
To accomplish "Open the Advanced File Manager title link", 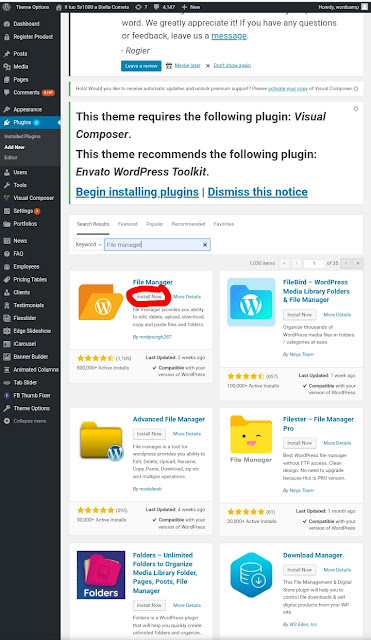I will [x=169, y=419].
